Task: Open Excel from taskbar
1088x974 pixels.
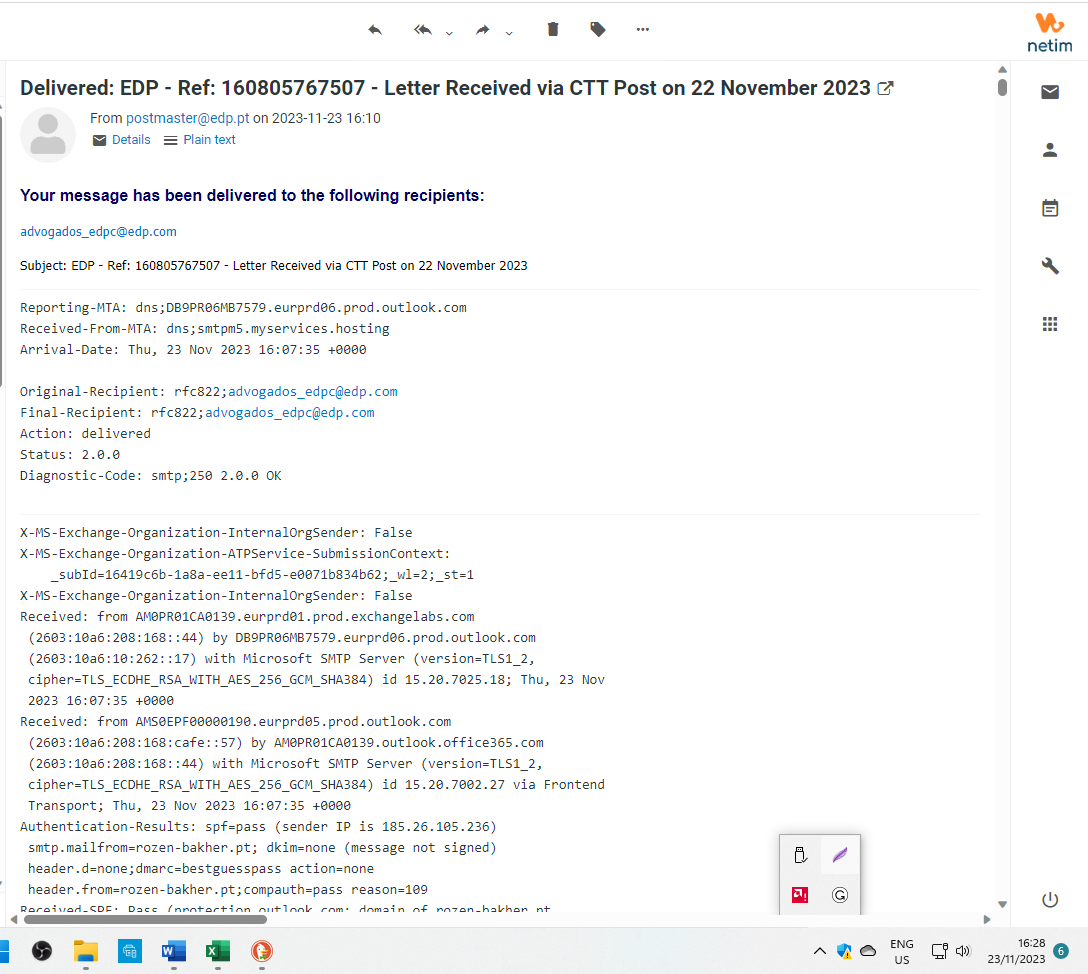Action: (218, 951)
